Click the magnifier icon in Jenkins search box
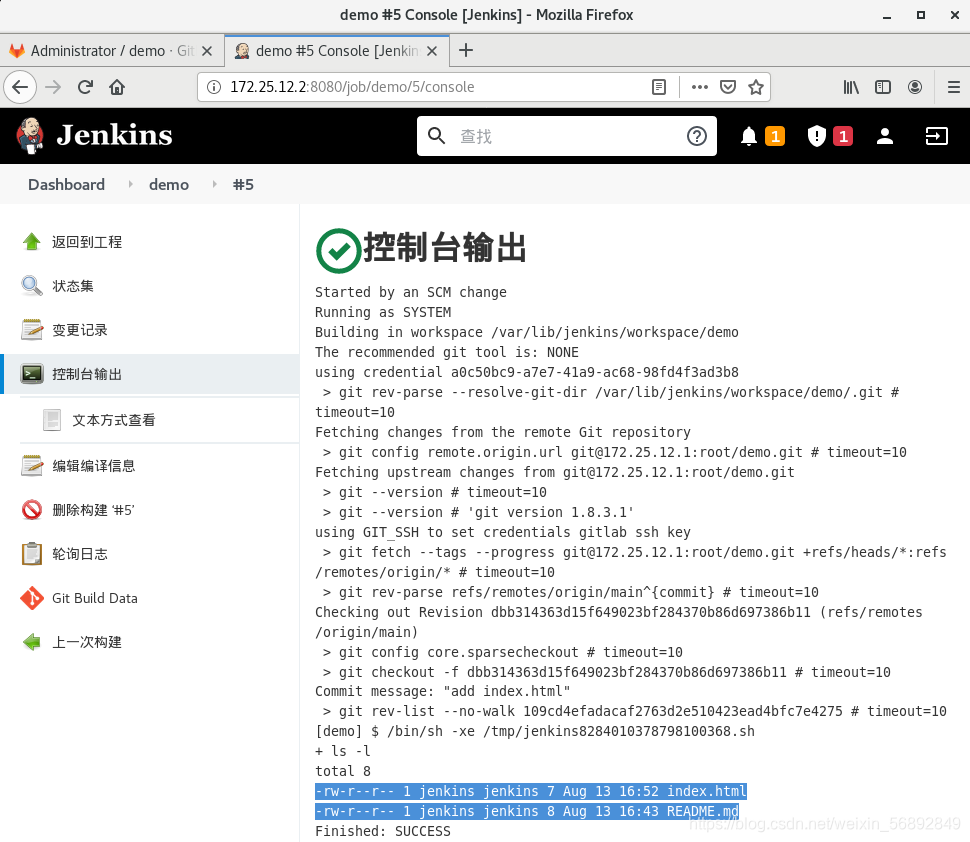The height and width of the screenshot is (842, 970). [436, 136]
